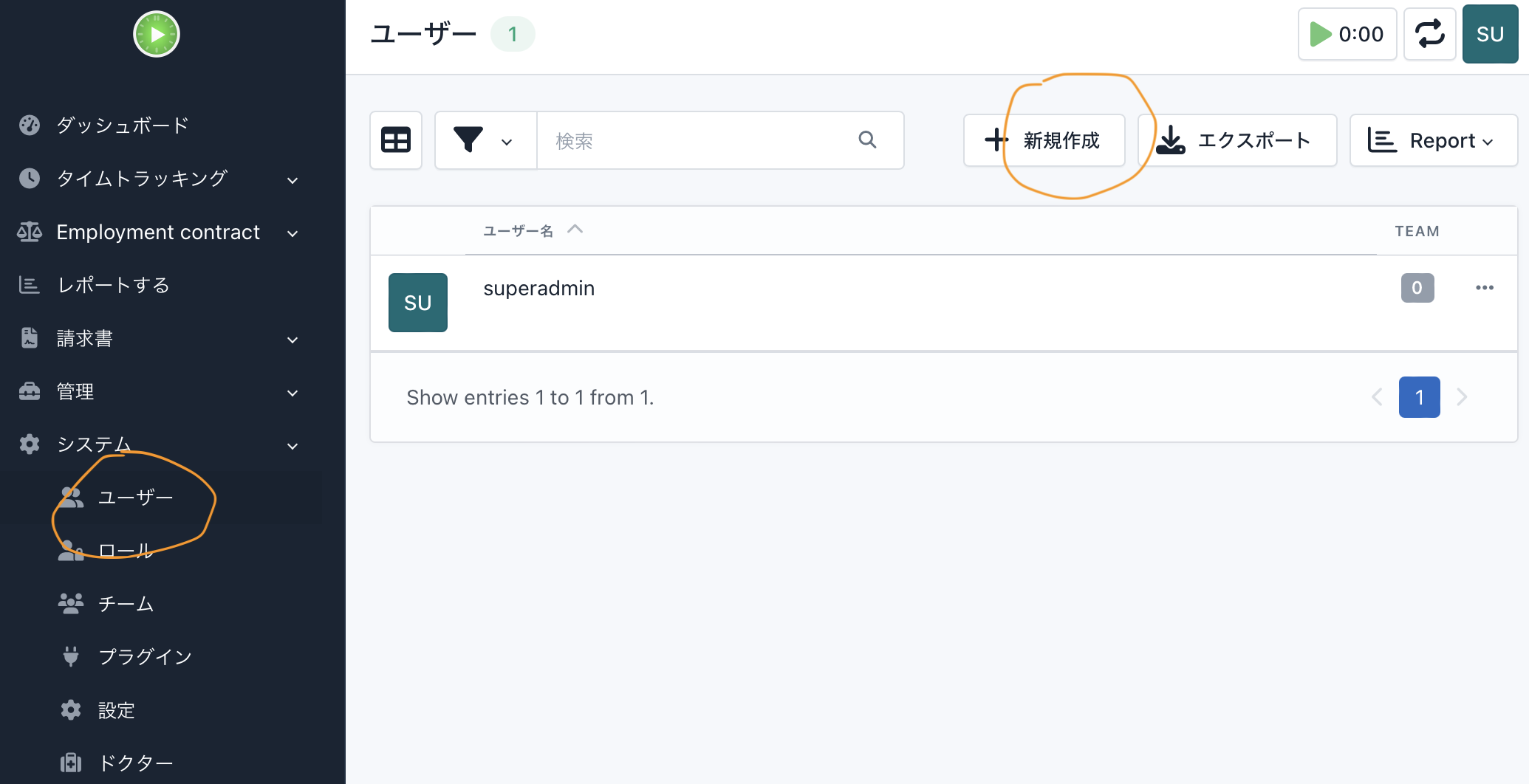The width and height of the screenshot is (1529, 784).
Task: Click the プラグイン plugin icon
Action: [x=70, y=656]
